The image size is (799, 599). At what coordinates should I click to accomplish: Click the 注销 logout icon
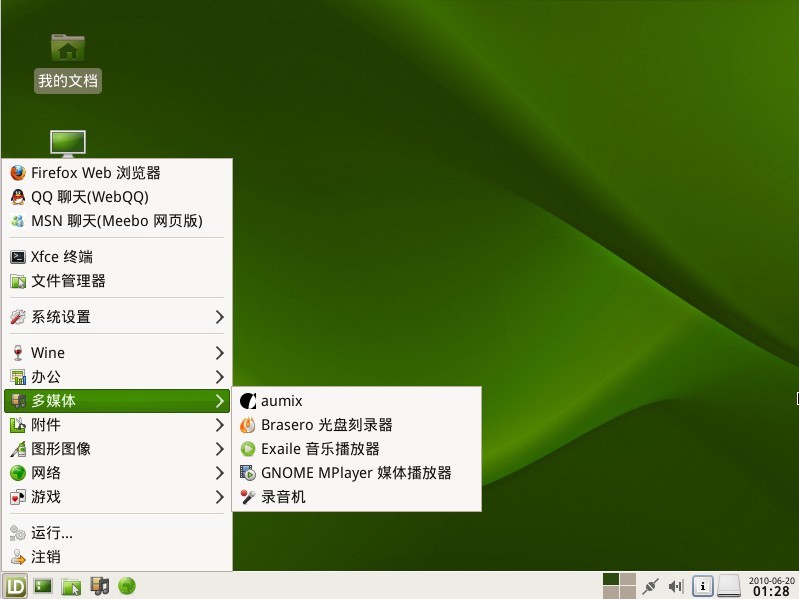tap(18, 557)
